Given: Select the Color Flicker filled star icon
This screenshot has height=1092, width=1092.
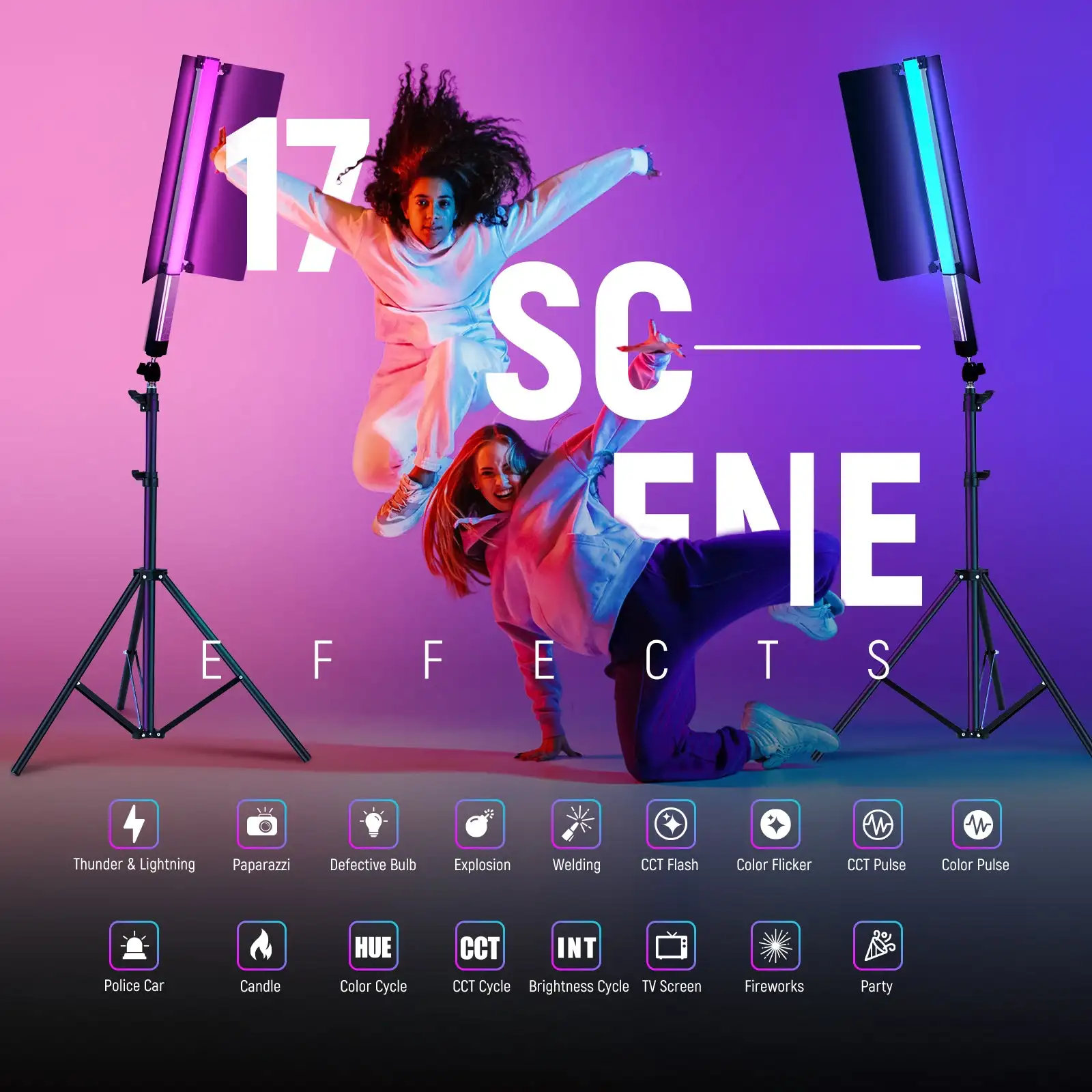Looking at the screenshot, I should coord(775,824).
